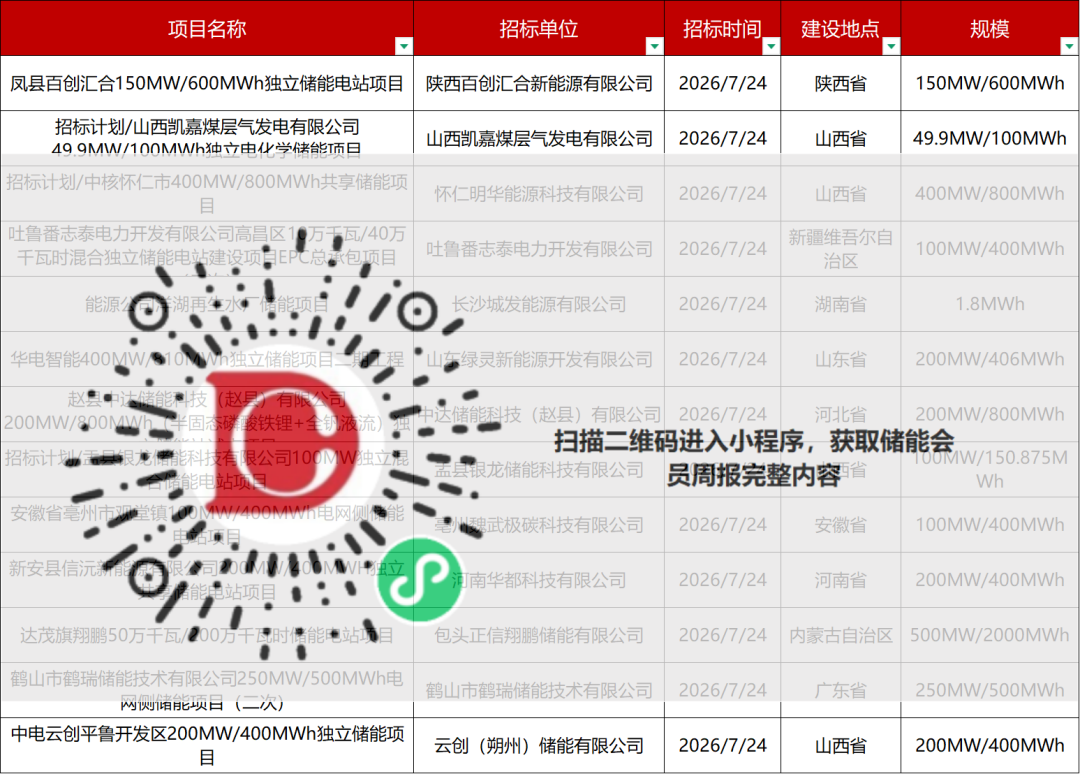The image size is (1080, 774).
Task: Select the 山东省 location cell
Action: coord(840,359)
